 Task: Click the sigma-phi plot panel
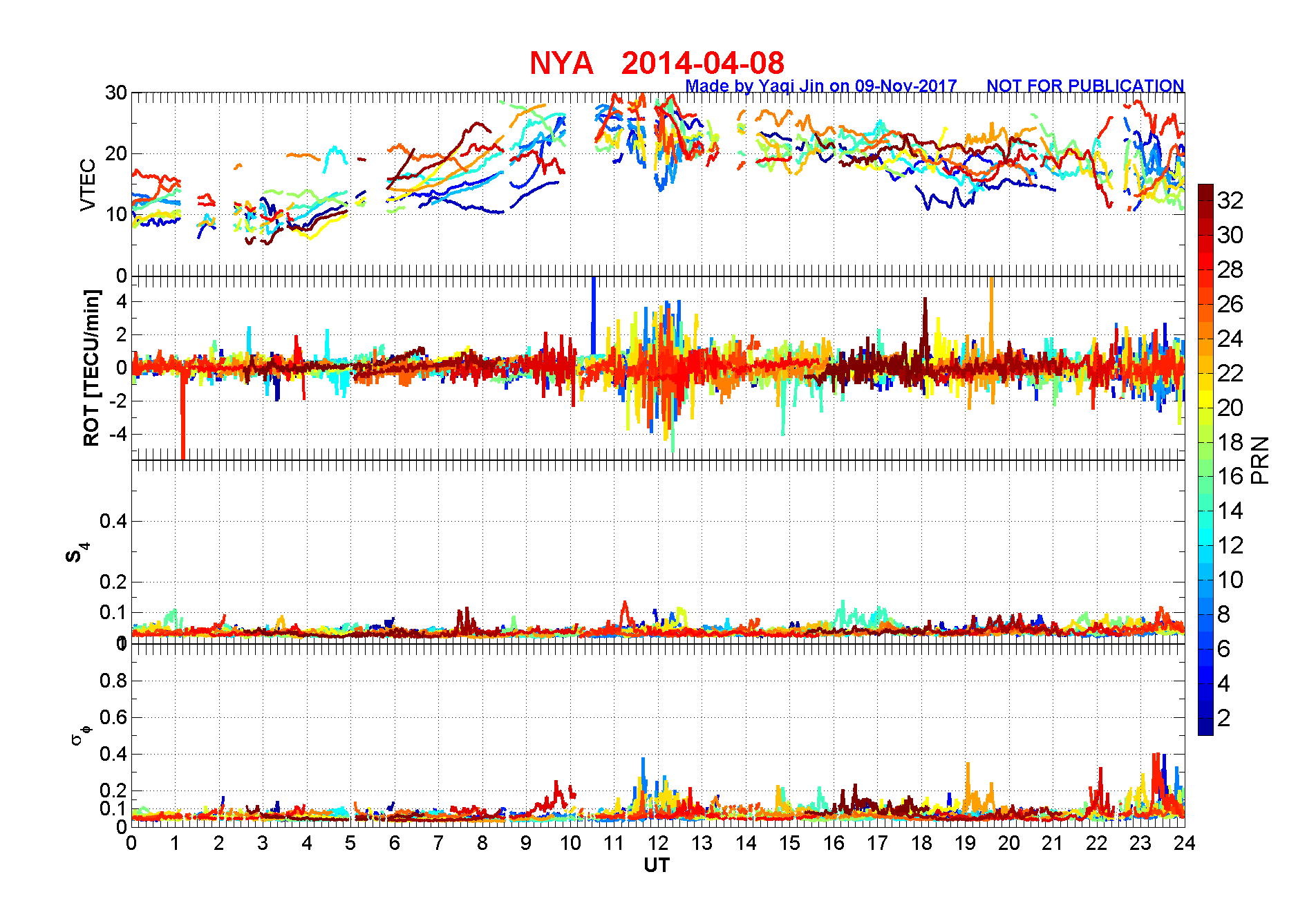(x=658, y=735)
